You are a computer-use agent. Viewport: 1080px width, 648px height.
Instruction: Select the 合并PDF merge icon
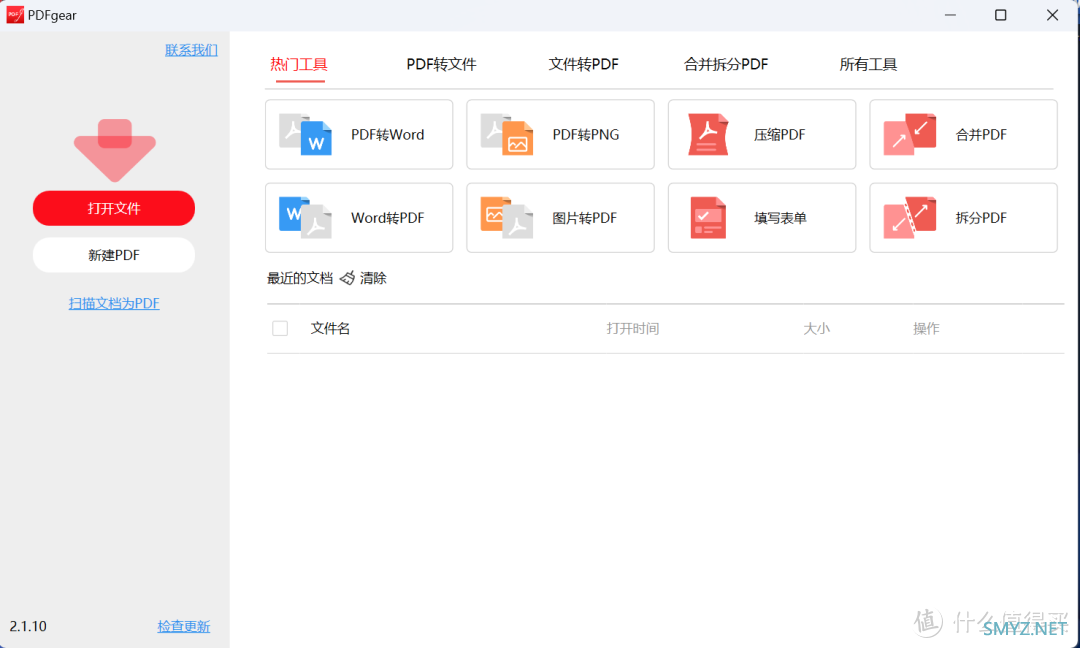click(910, 134)
